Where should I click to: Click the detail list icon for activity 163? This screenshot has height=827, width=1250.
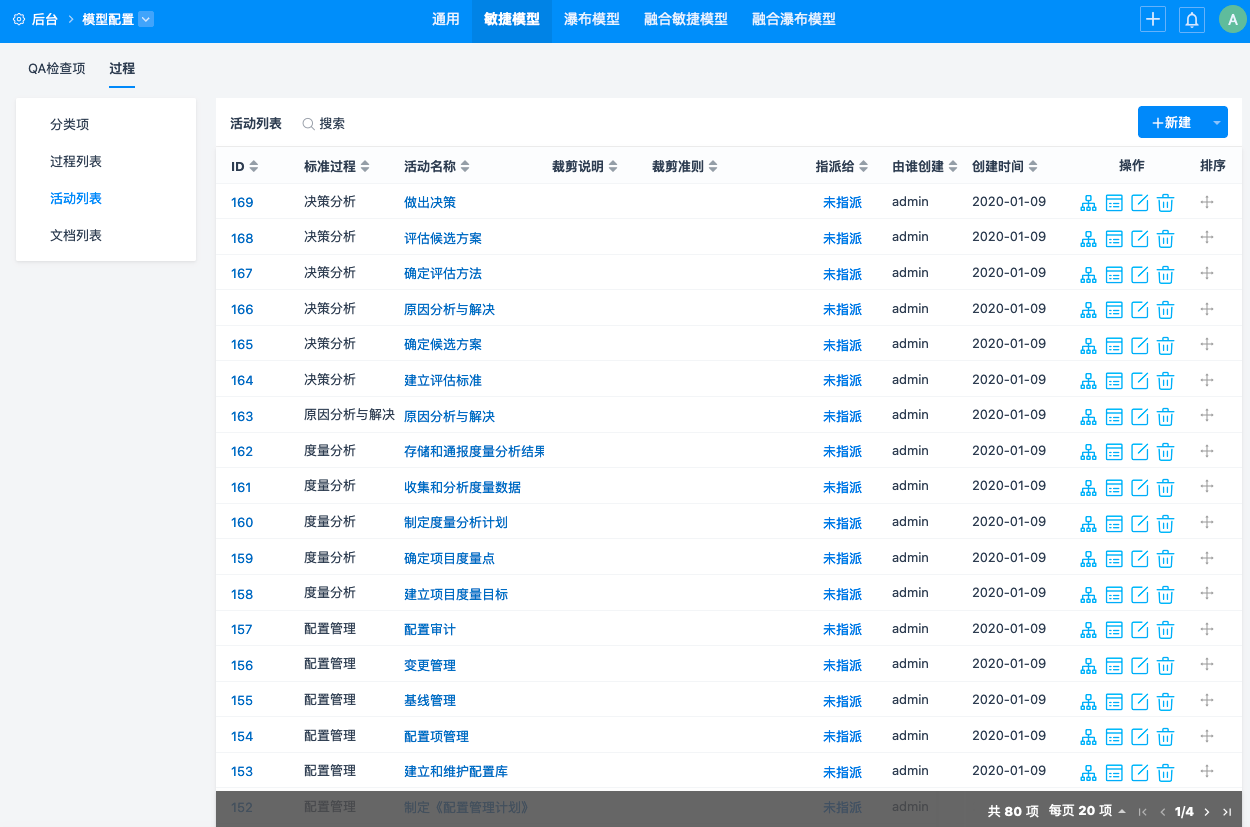pyautogui.click(x=1114, y=417)
